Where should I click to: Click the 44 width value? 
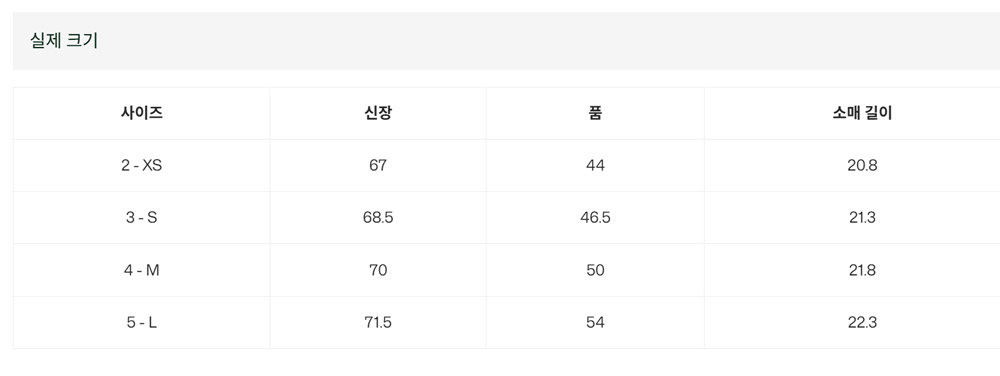pos(595,166)
